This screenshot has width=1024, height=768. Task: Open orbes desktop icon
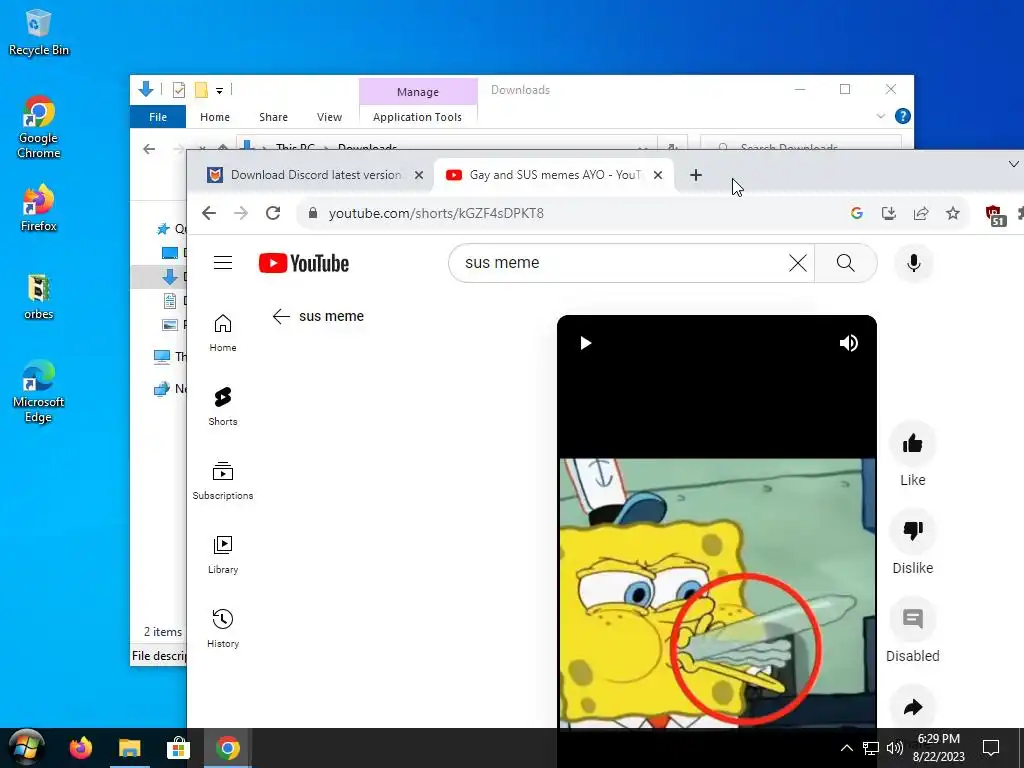[39, 296]
